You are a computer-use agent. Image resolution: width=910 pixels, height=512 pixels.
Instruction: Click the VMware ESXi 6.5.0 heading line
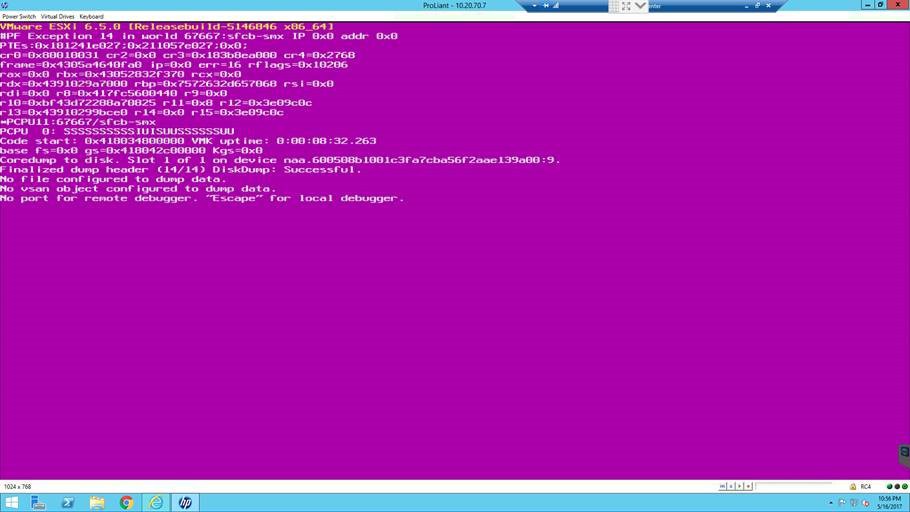pyautogui.click(x=167, y=27)
